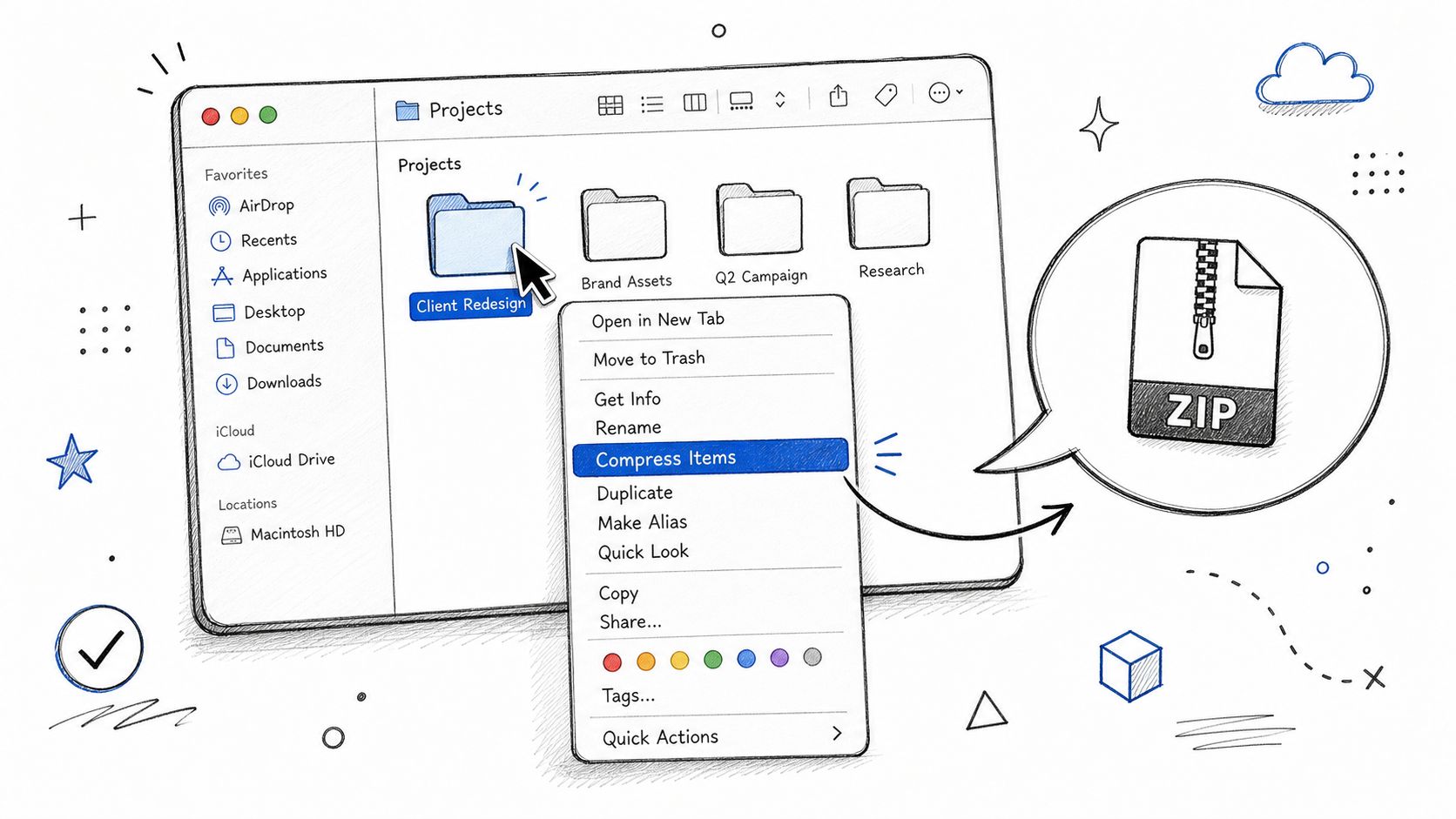Apply the red tag color
1456x819 pixels.
pos(612,662)
